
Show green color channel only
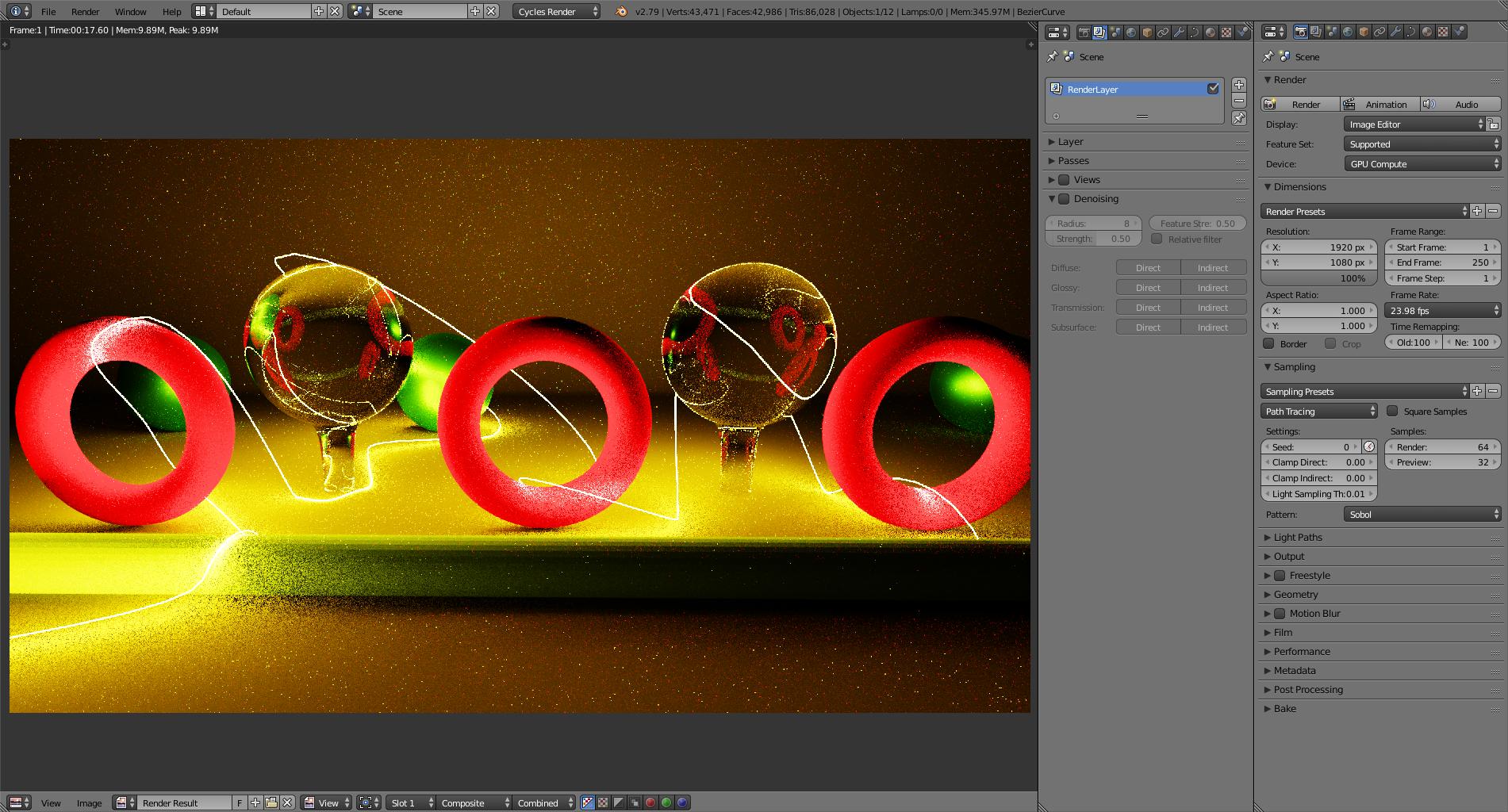point(666,802)
